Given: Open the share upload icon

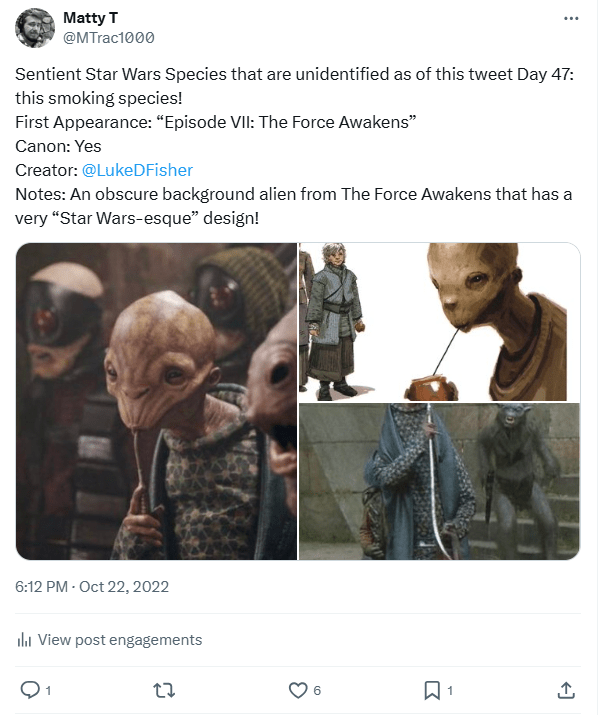Looking at the screenshot, I should pyautogui.click(x=566, y=690).
